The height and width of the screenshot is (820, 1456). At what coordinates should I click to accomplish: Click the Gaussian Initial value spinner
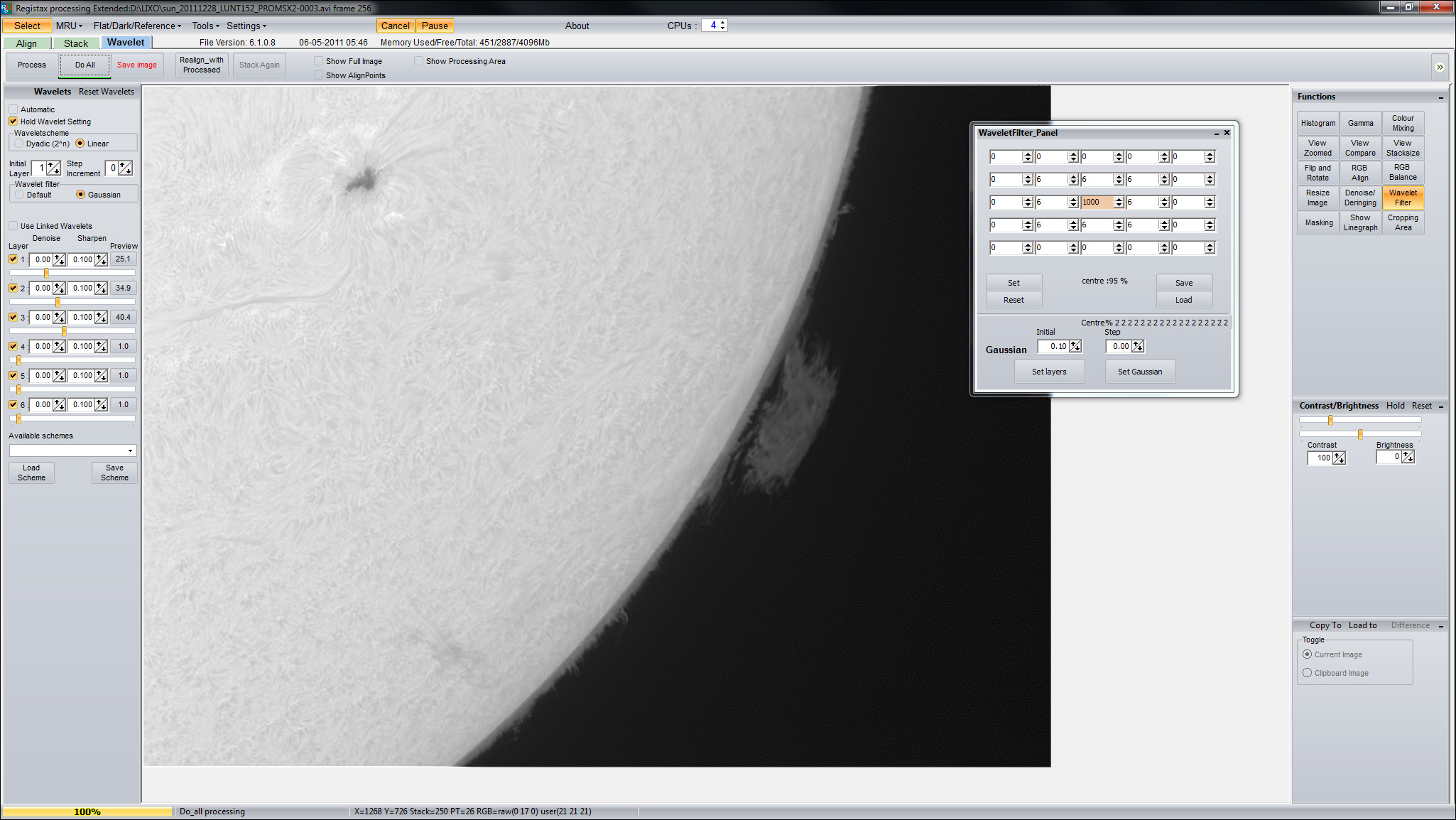pos(1075,347)
